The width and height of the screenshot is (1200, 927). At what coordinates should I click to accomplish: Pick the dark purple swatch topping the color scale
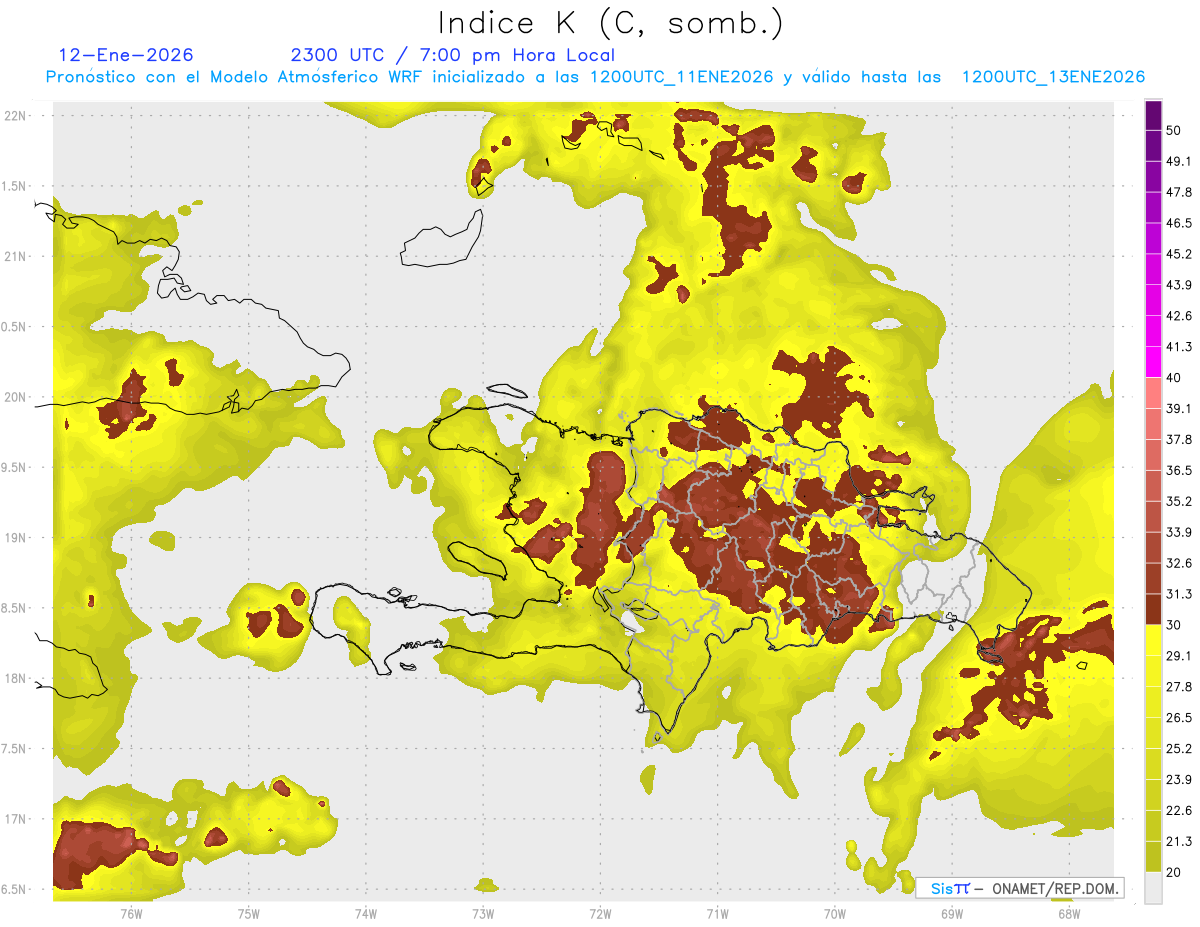(x=1153, y=115)
